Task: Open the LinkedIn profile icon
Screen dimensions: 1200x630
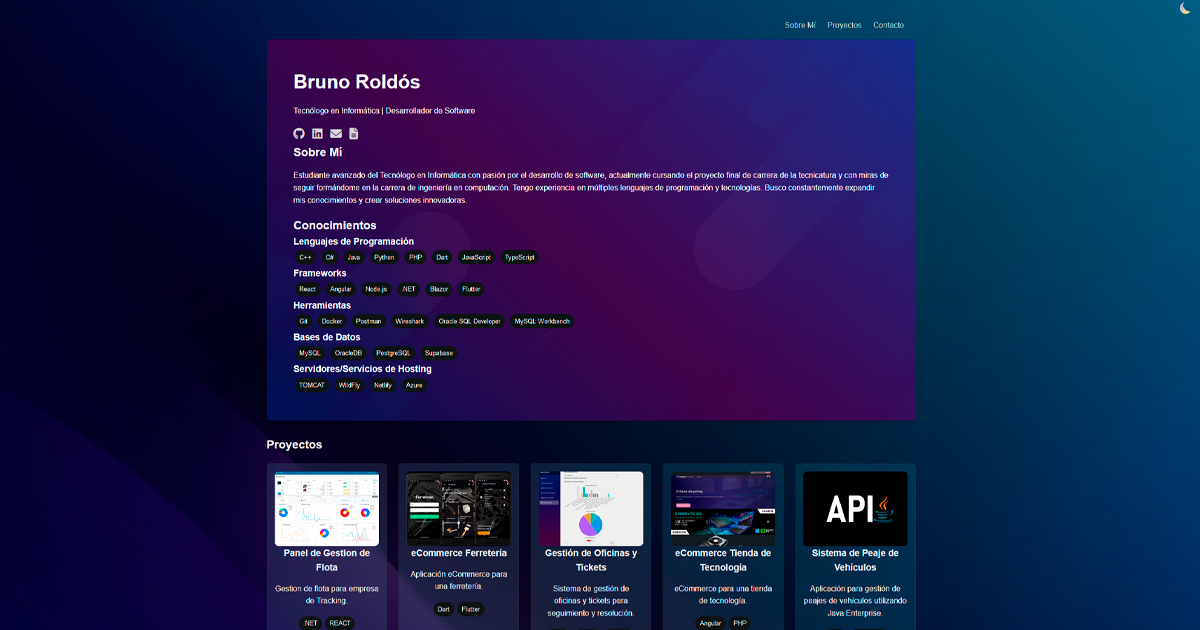Action: [317, 133]
